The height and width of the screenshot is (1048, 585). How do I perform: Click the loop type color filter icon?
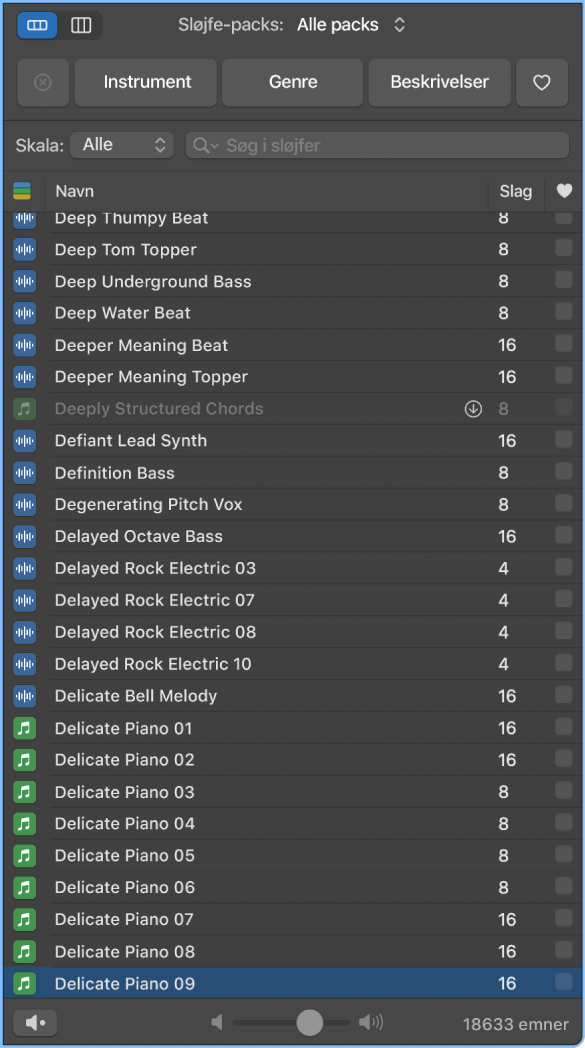(x=22, y=191)
